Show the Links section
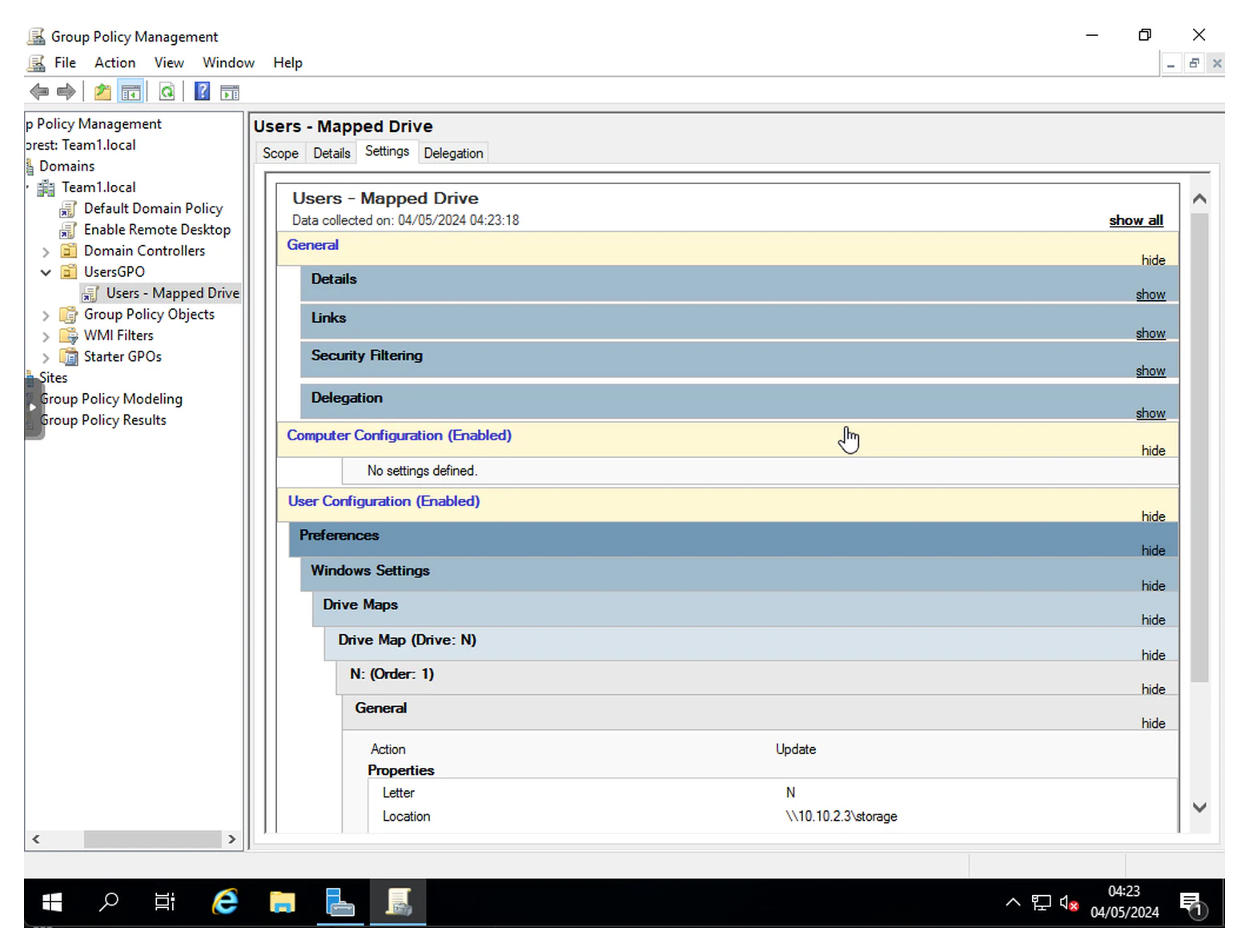 point(1150,333)
